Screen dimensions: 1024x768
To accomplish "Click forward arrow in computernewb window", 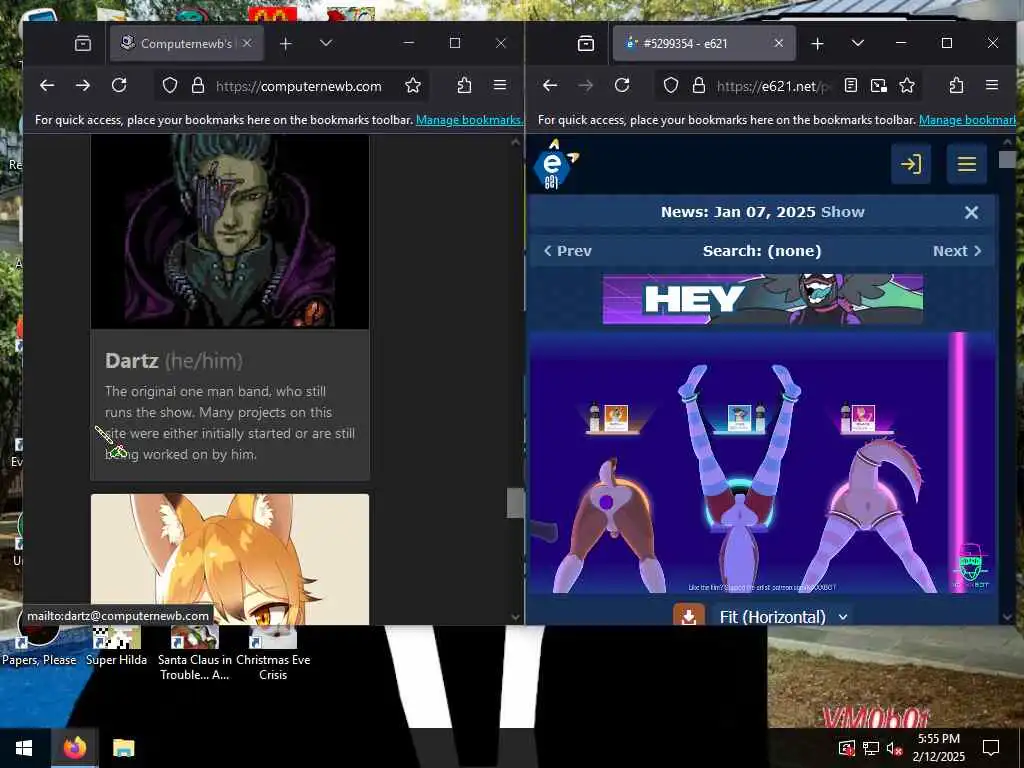I will tap(83, 86).
